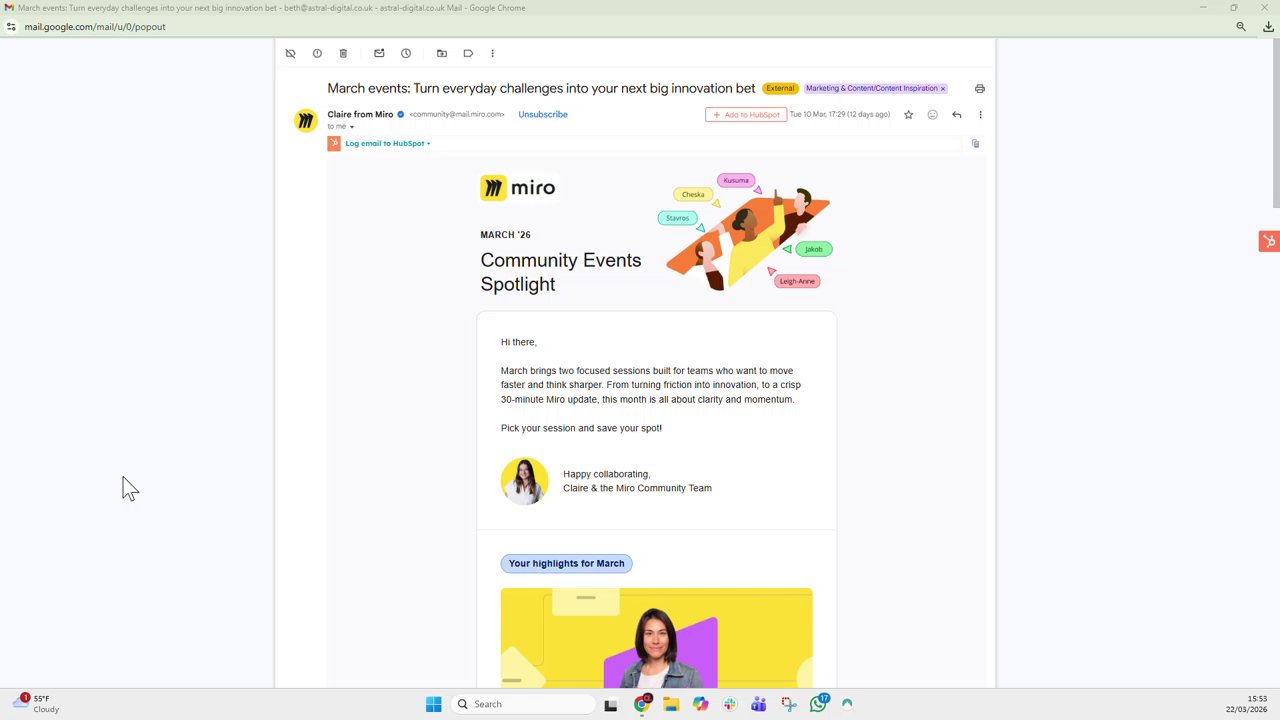This screenshot has width=1280, height=720.
Task: Reply using the arrow icon
Action: tap(957, 115)
